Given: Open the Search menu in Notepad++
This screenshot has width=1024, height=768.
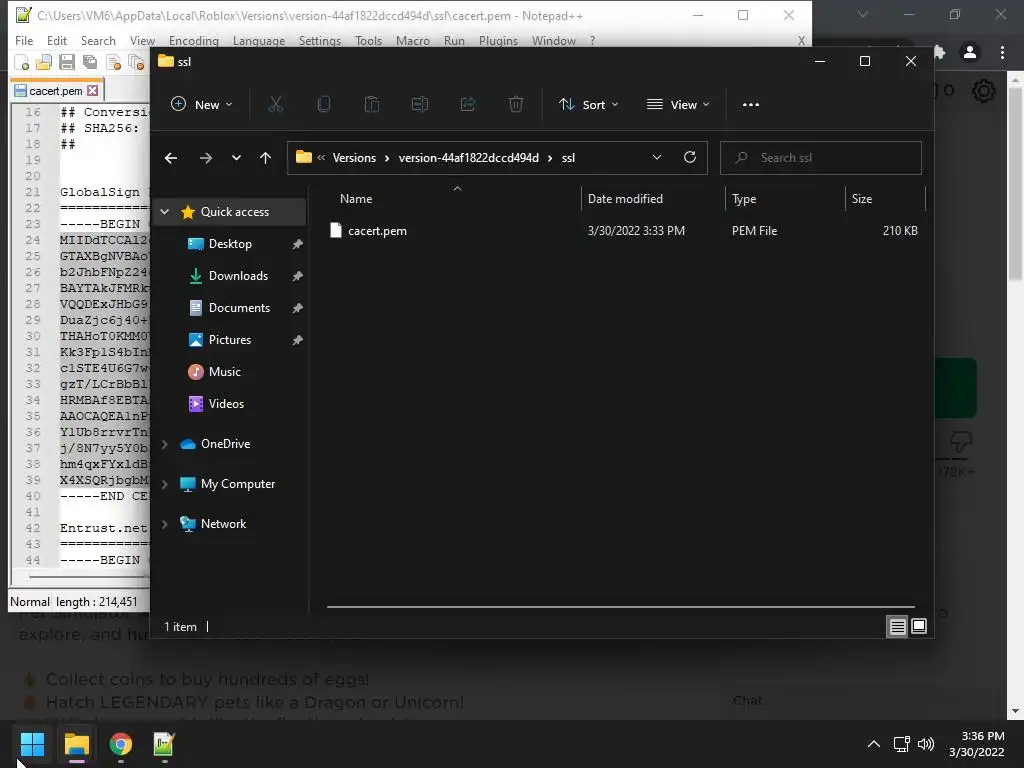Looking at the screenshot, I should [98, 40].
